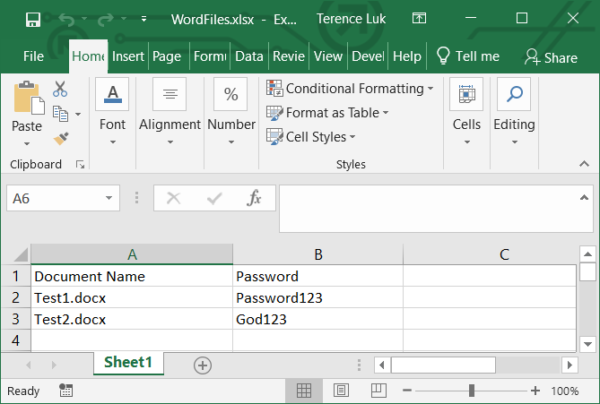Select column B header
The width and height of the screenshot is (600, 404).
[x=318, y=254]
